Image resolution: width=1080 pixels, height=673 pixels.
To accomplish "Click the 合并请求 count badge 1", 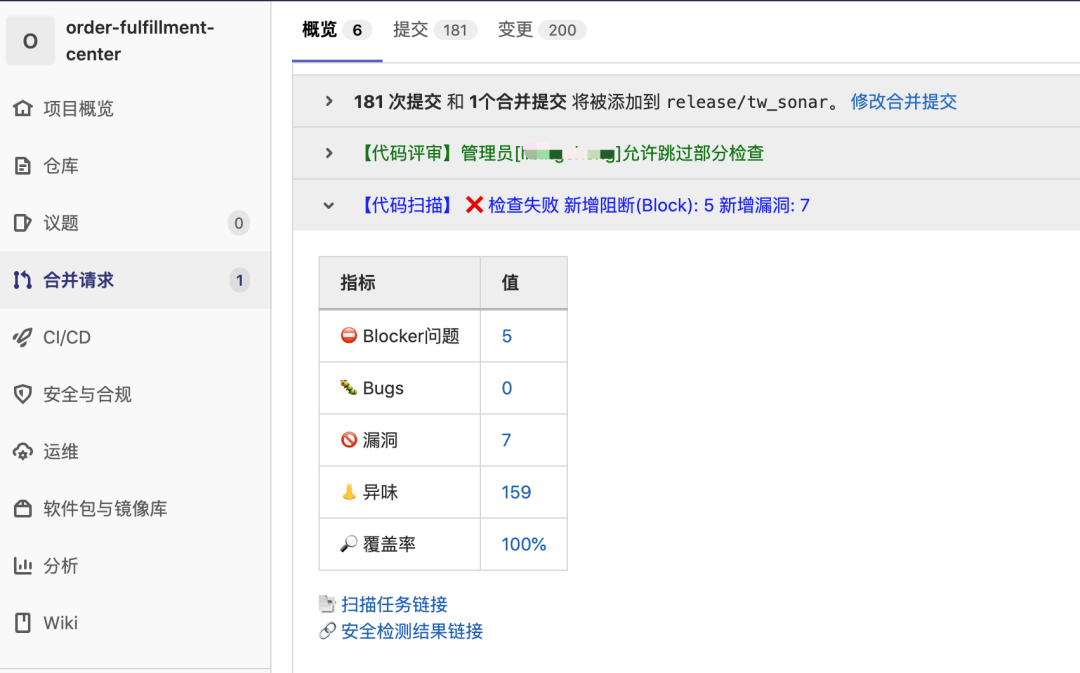I will [x=239, y=280].
